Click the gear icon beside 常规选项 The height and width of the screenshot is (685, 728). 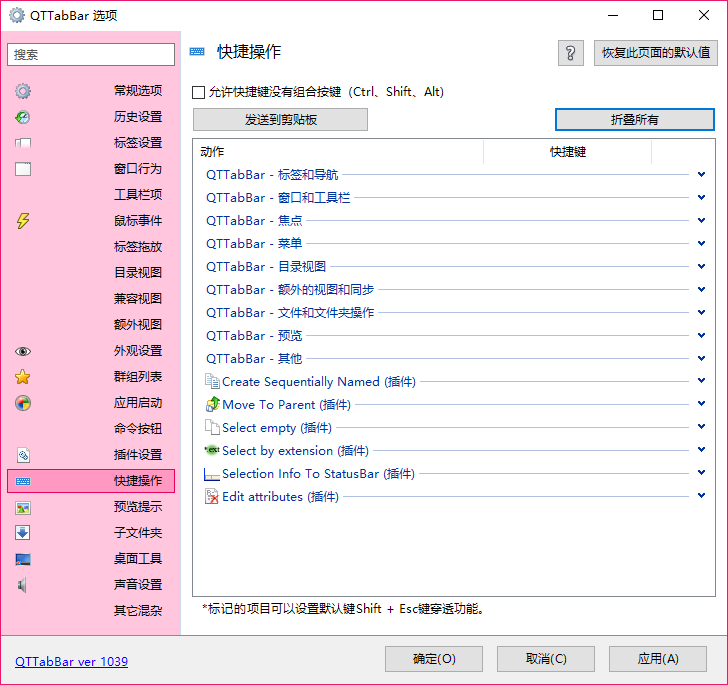click(23, 91)
